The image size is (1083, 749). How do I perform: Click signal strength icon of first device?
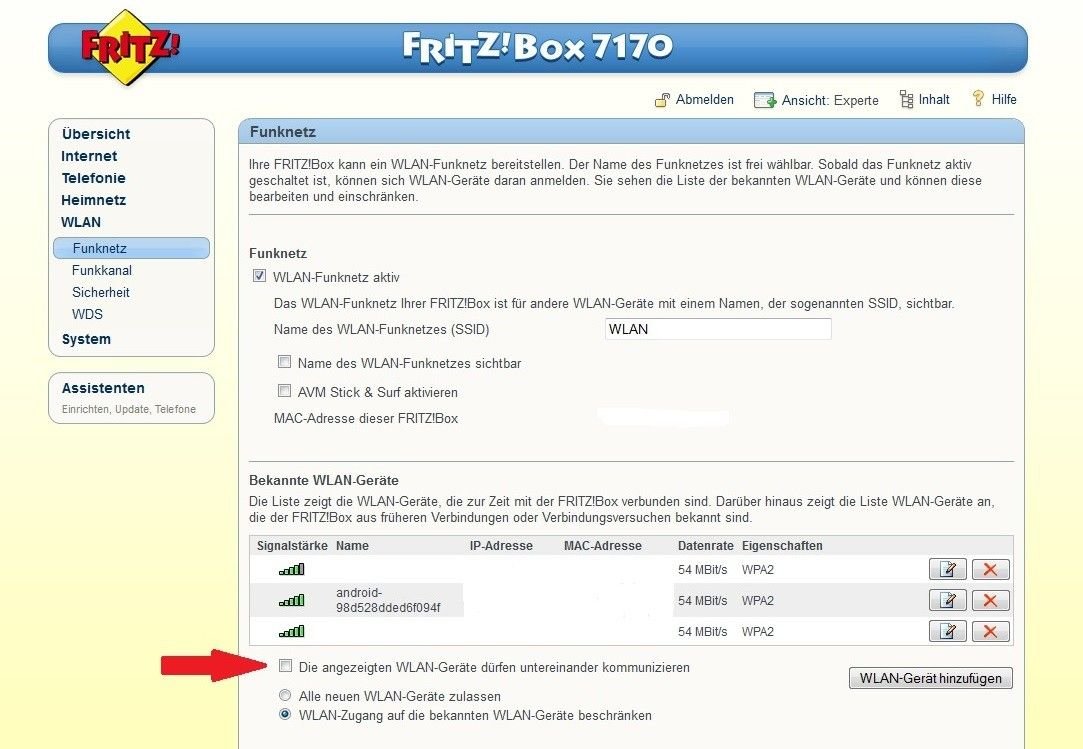point(291,569)
